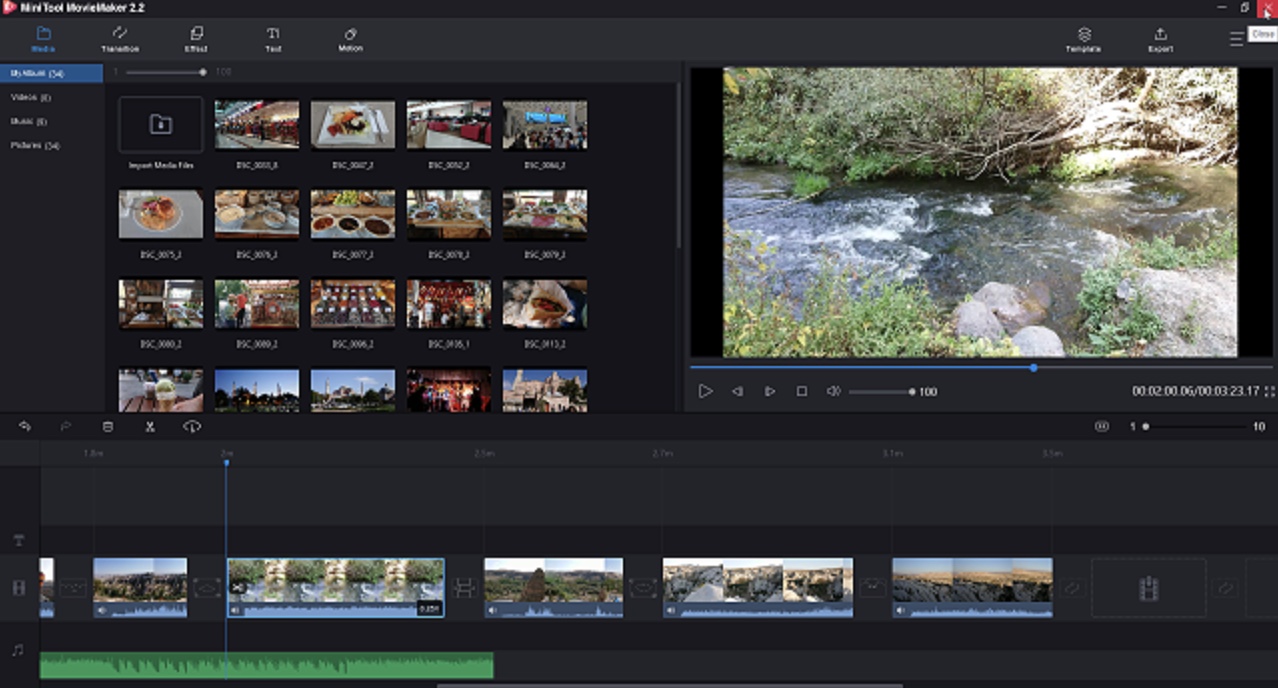Split the clip with the scissors tool

150,426
